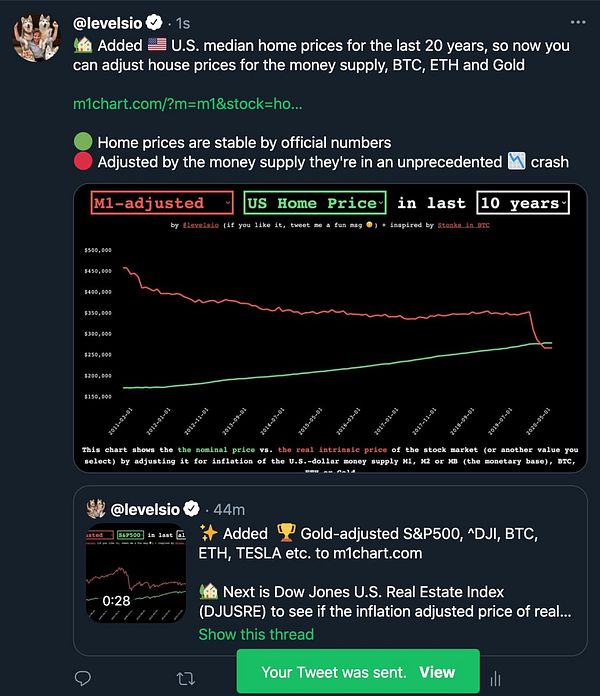Click View on the tweet sent notification

437,672
